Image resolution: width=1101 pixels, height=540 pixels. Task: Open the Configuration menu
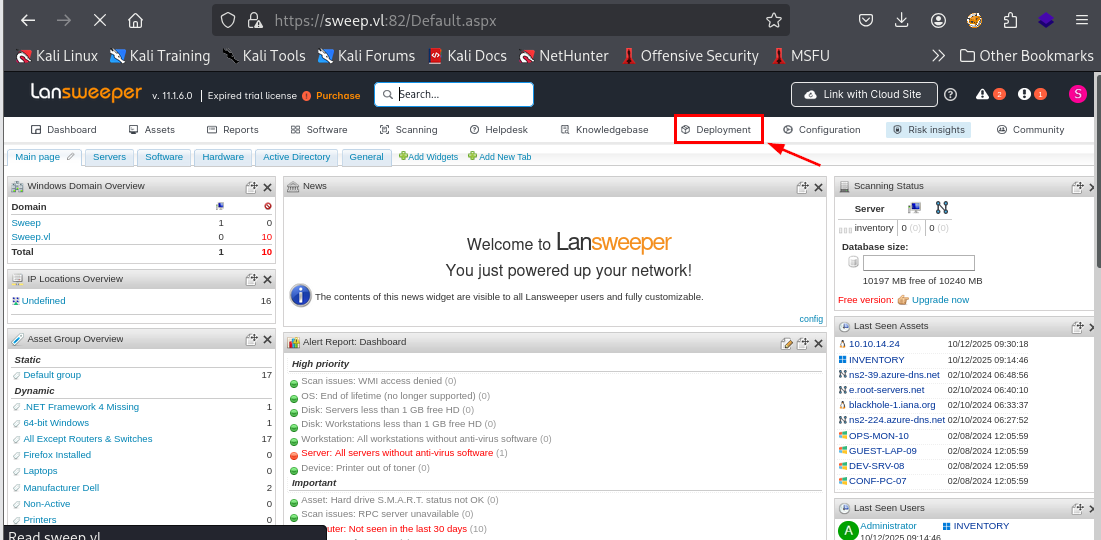tap(822, 130)
